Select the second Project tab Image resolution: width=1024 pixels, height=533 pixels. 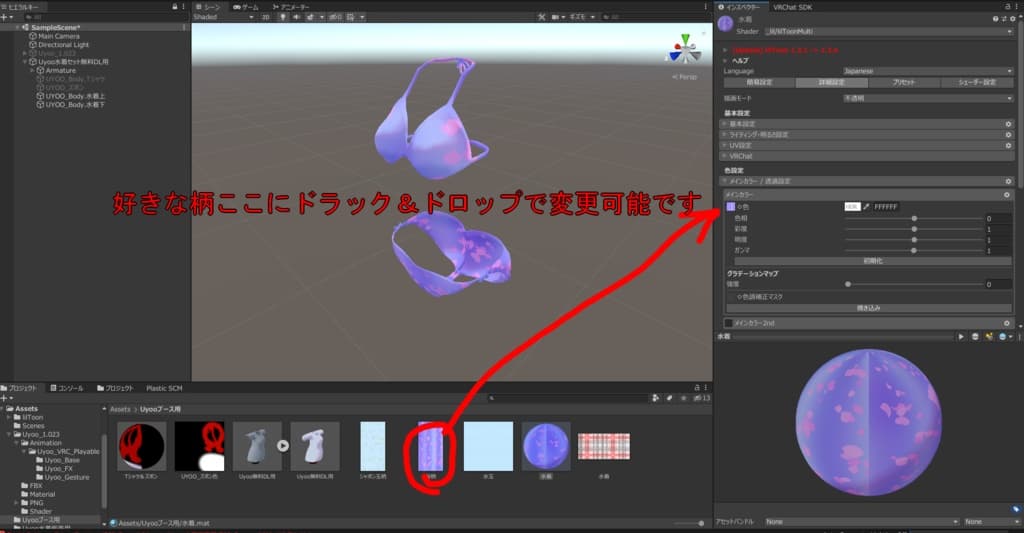click(x=115, y=388)
